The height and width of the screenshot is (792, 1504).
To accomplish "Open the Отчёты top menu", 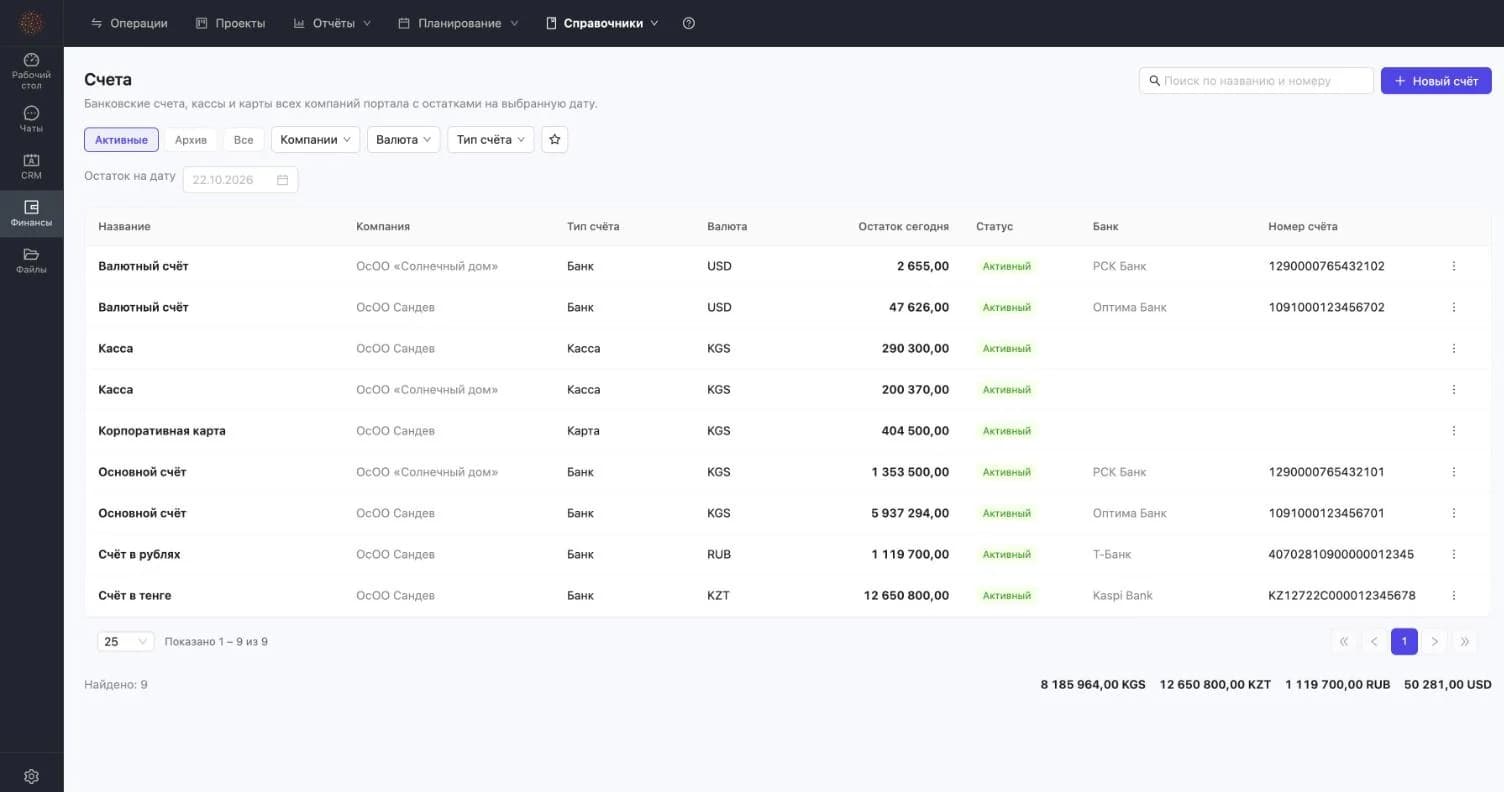I will [x=332, y=23].
